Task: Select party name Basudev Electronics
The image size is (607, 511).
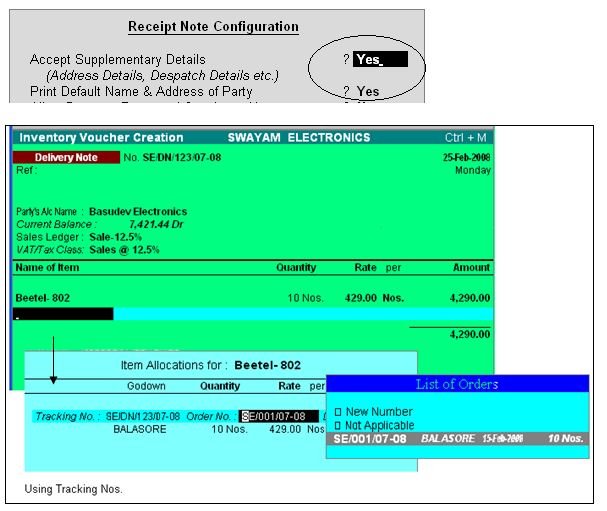Action: [x=138, y=211]
